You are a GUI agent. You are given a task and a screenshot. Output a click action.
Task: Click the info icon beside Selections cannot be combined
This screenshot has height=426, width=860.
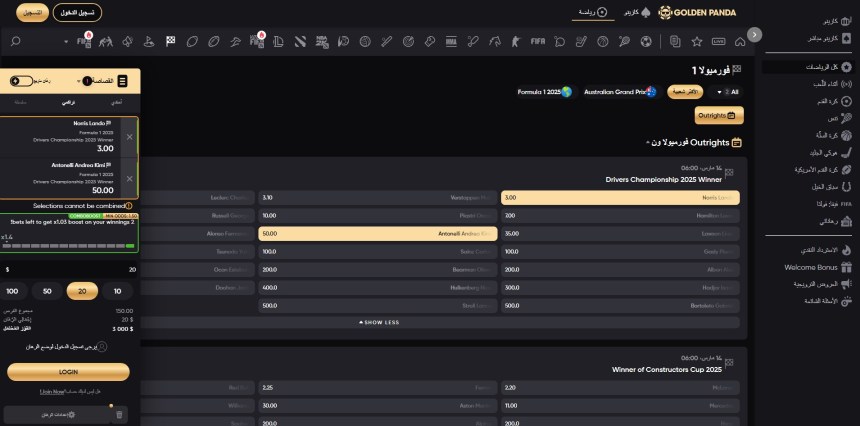(128, 206)
